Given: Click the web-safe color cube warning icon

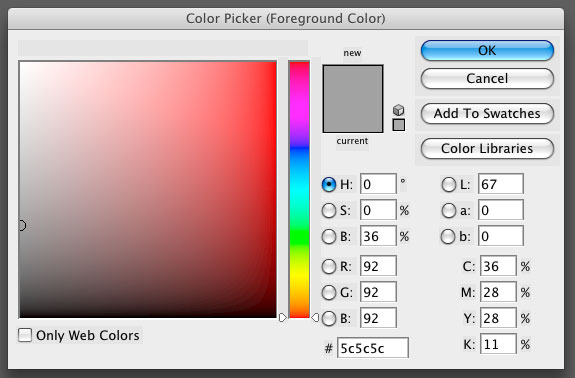Looking at the screenshot, I should pyautogui.click(x=399, y=110).
